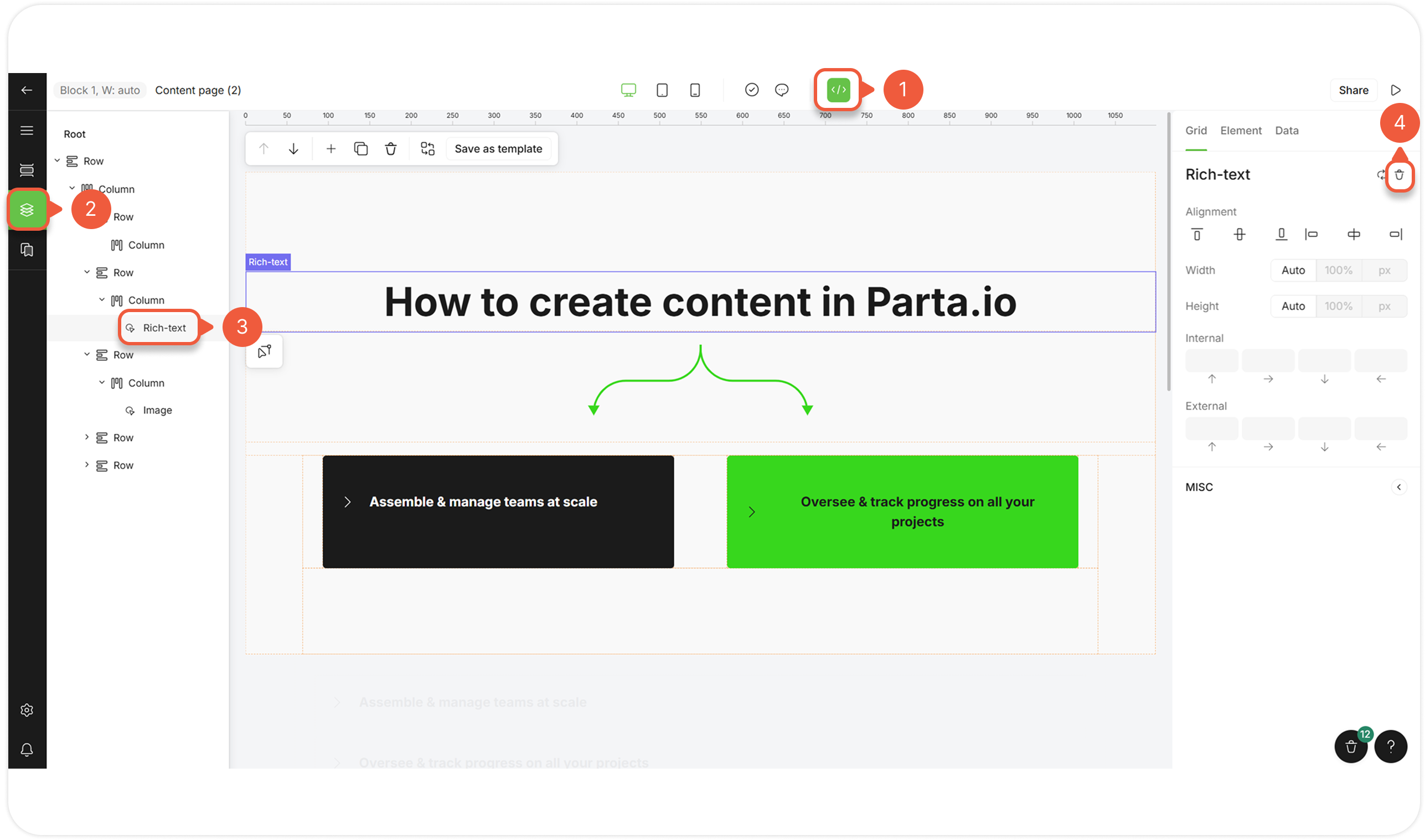Set Height unit to px
The image size is (1425, 840).
tap(1384, 306)
